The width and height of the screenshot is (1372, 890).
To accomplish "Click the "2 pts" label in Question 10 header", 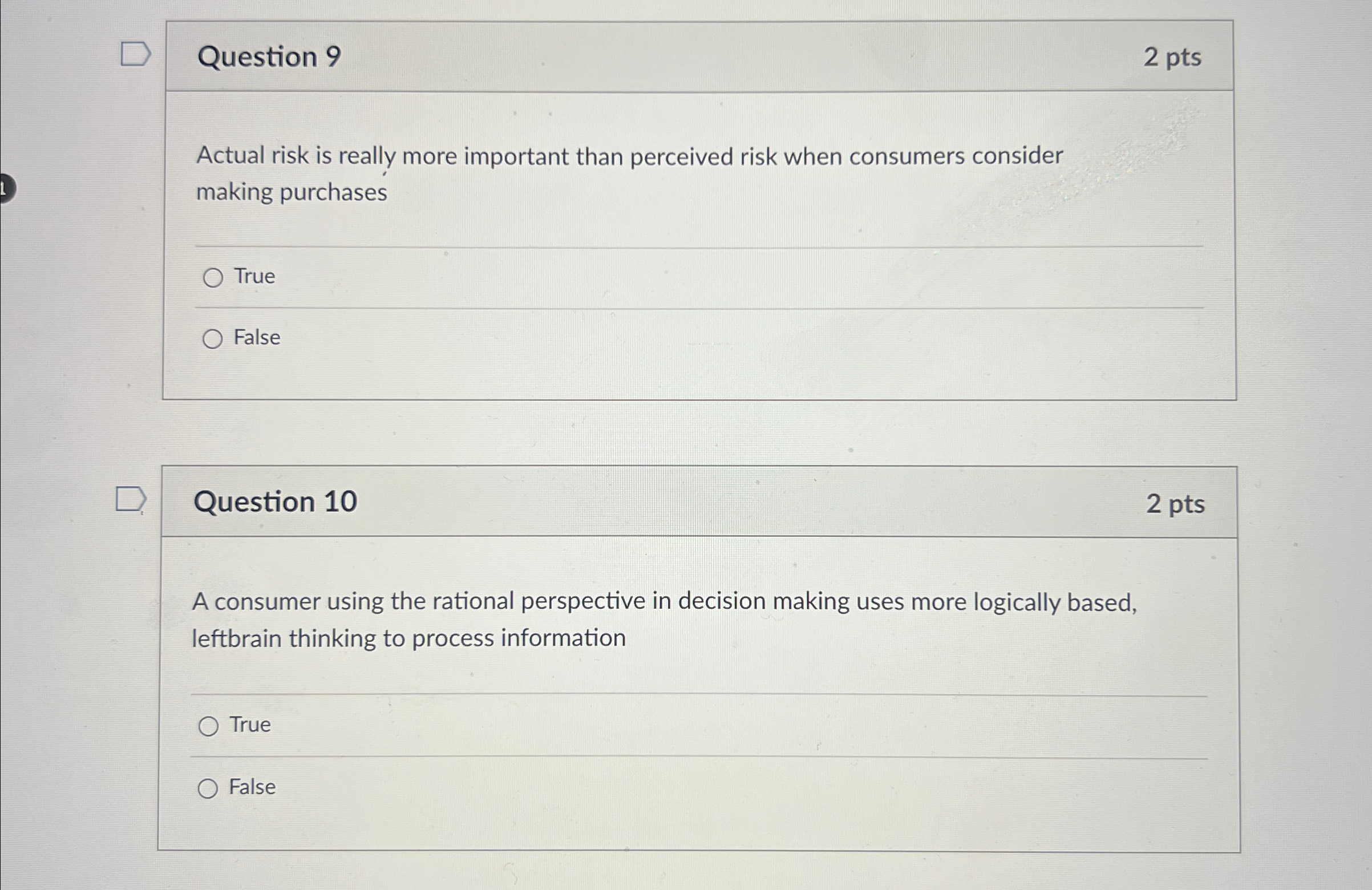I will tap(1175, 504).
